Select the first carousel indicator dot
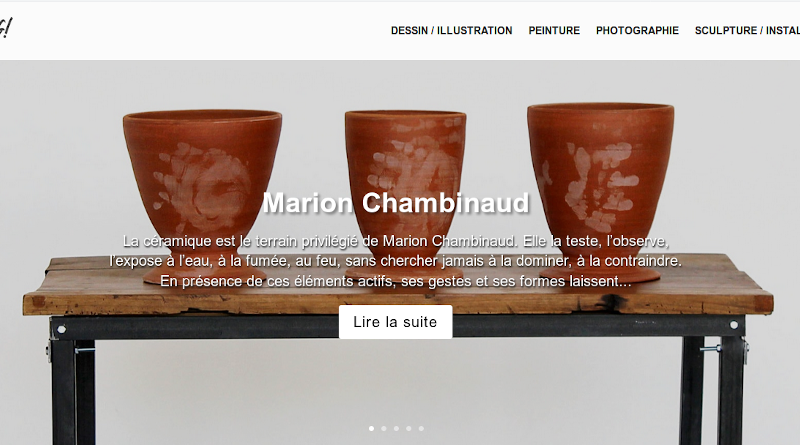This screenshot has width=800, height=445. pos(371,429)
